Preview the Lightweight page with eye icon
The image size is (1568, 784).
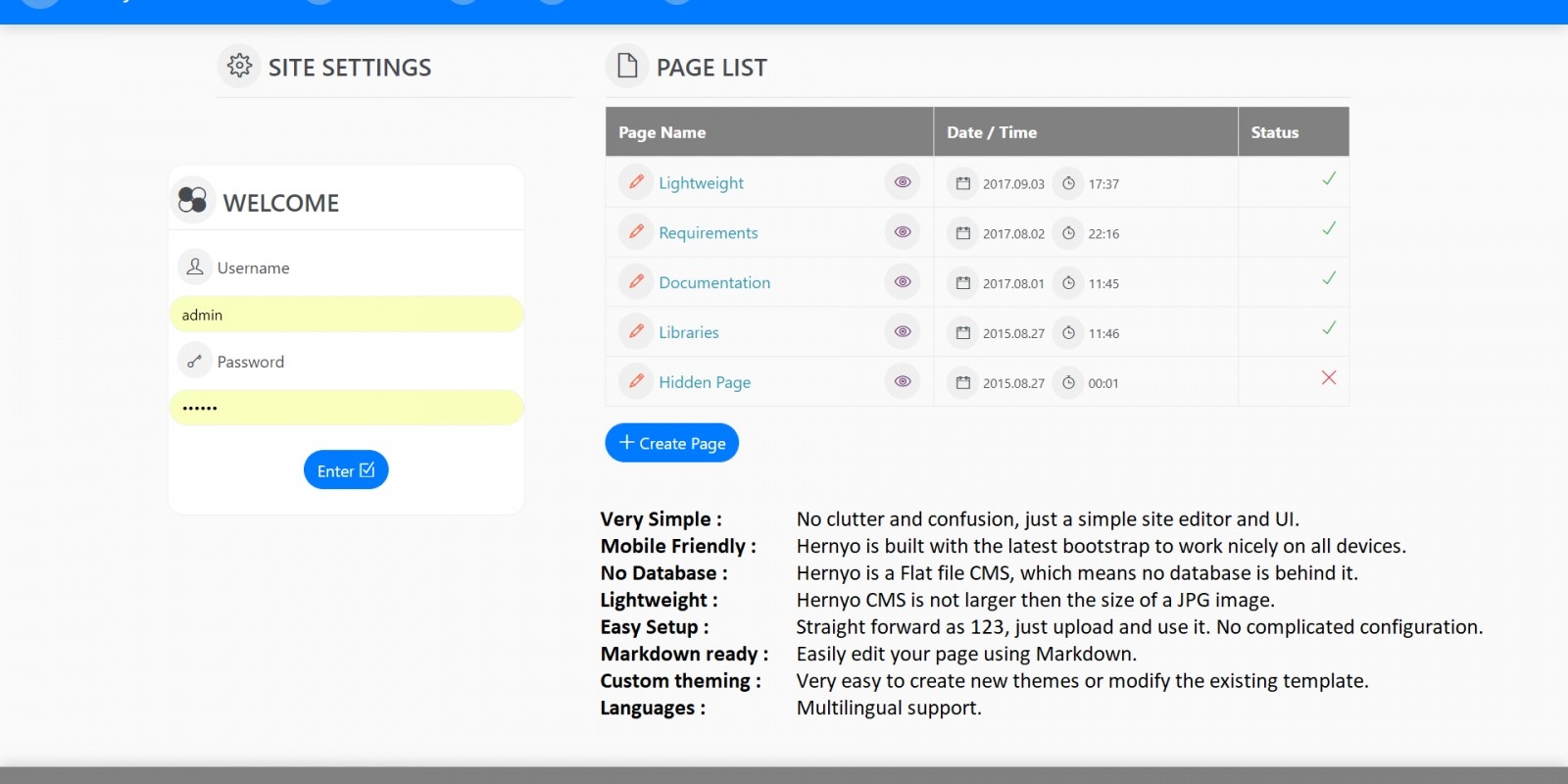point(903,182)
